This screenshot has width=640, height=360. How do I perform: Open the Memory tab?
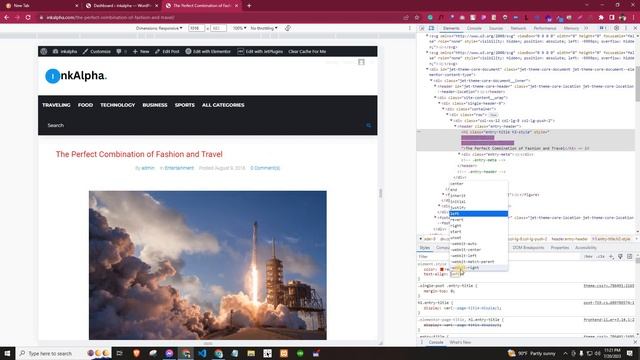(x=571, y=28)
